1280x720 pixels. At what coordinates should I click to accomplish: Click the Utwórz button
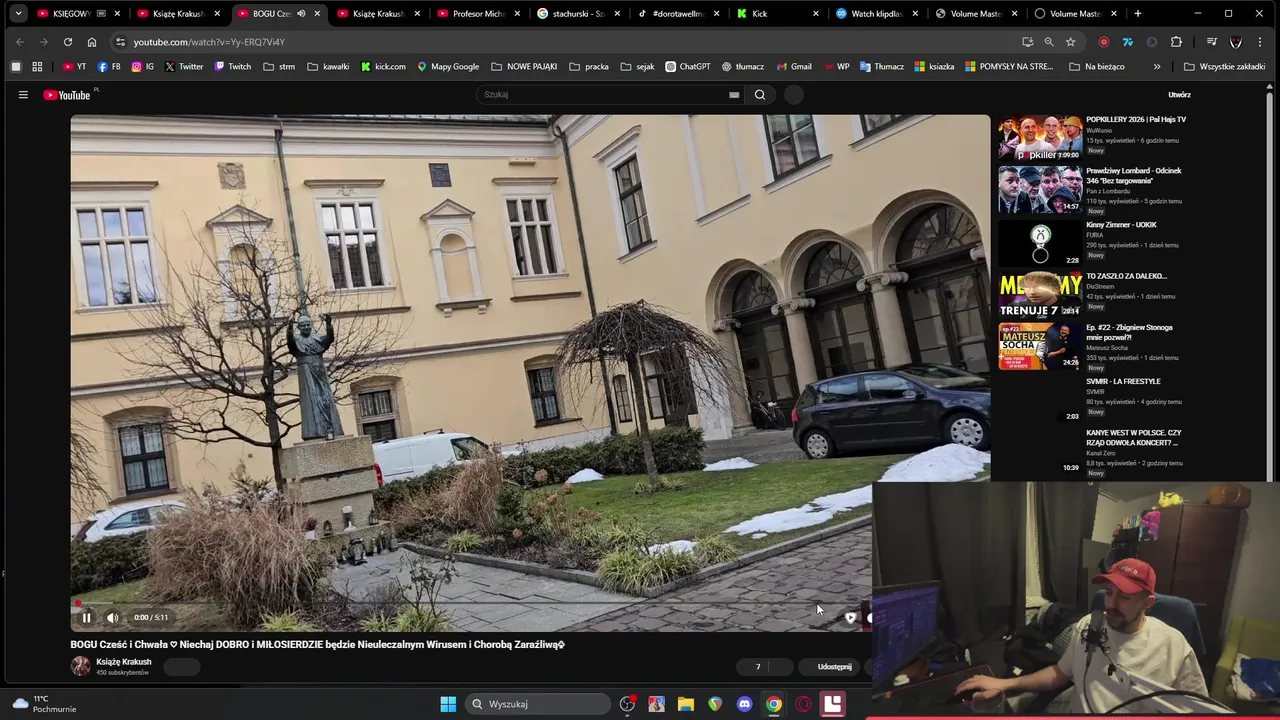point(1179,95)
